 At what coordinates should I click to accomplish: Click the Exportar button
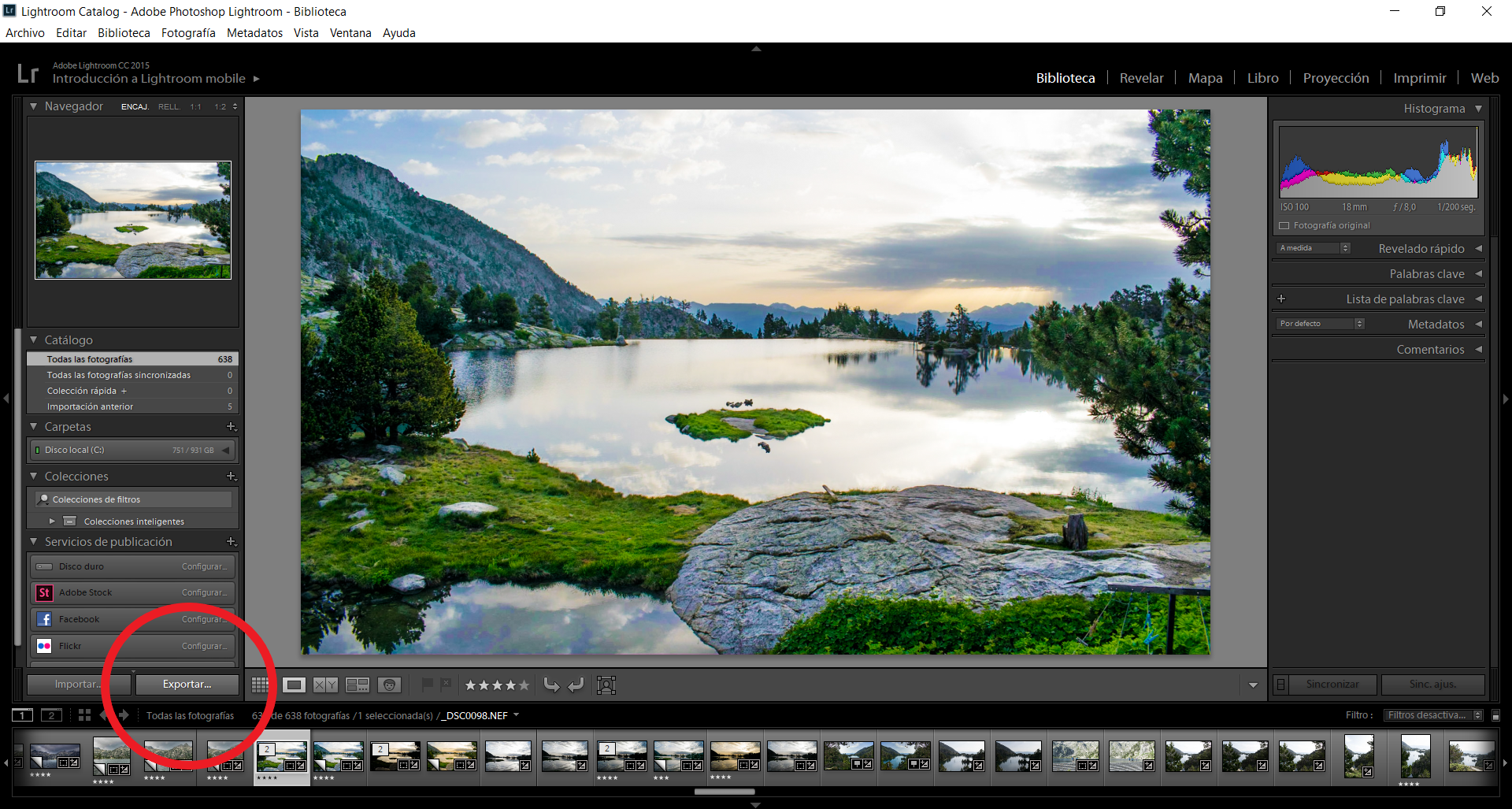[187, 685]
